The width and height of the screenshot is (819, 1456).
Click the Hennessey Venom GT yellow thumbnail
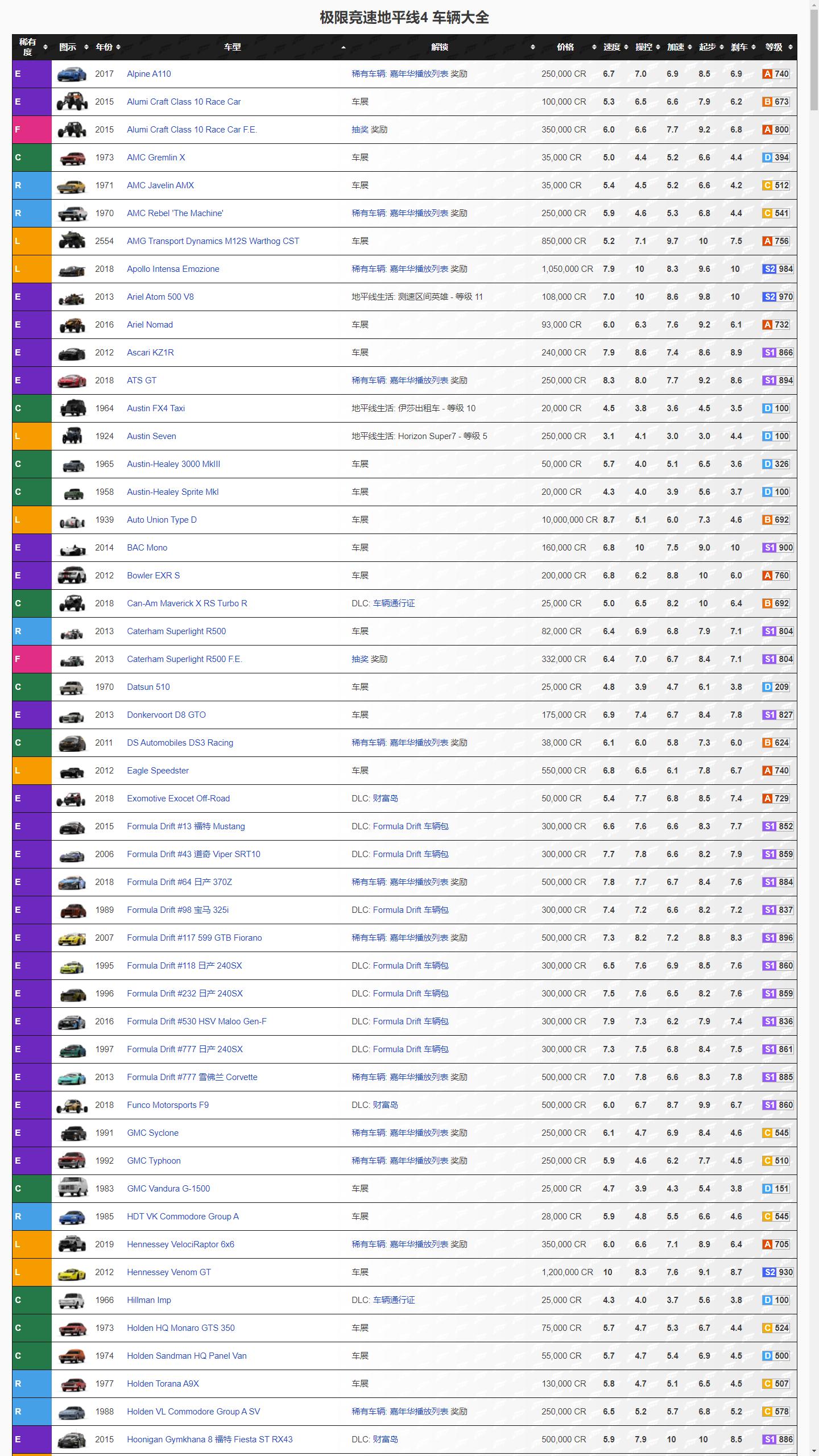(72, 1272)
